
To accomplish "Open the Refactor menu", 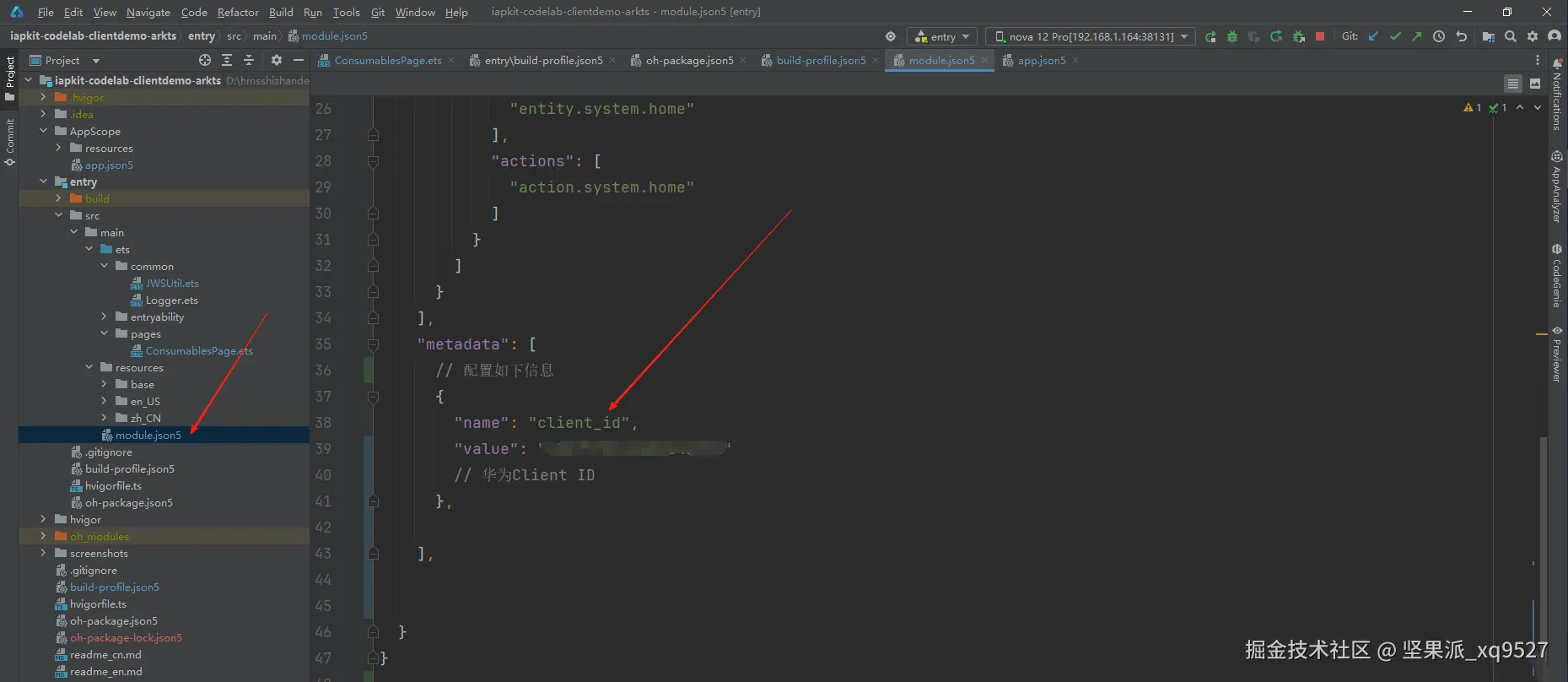I will pyautogui.click(x=238, y=12).
